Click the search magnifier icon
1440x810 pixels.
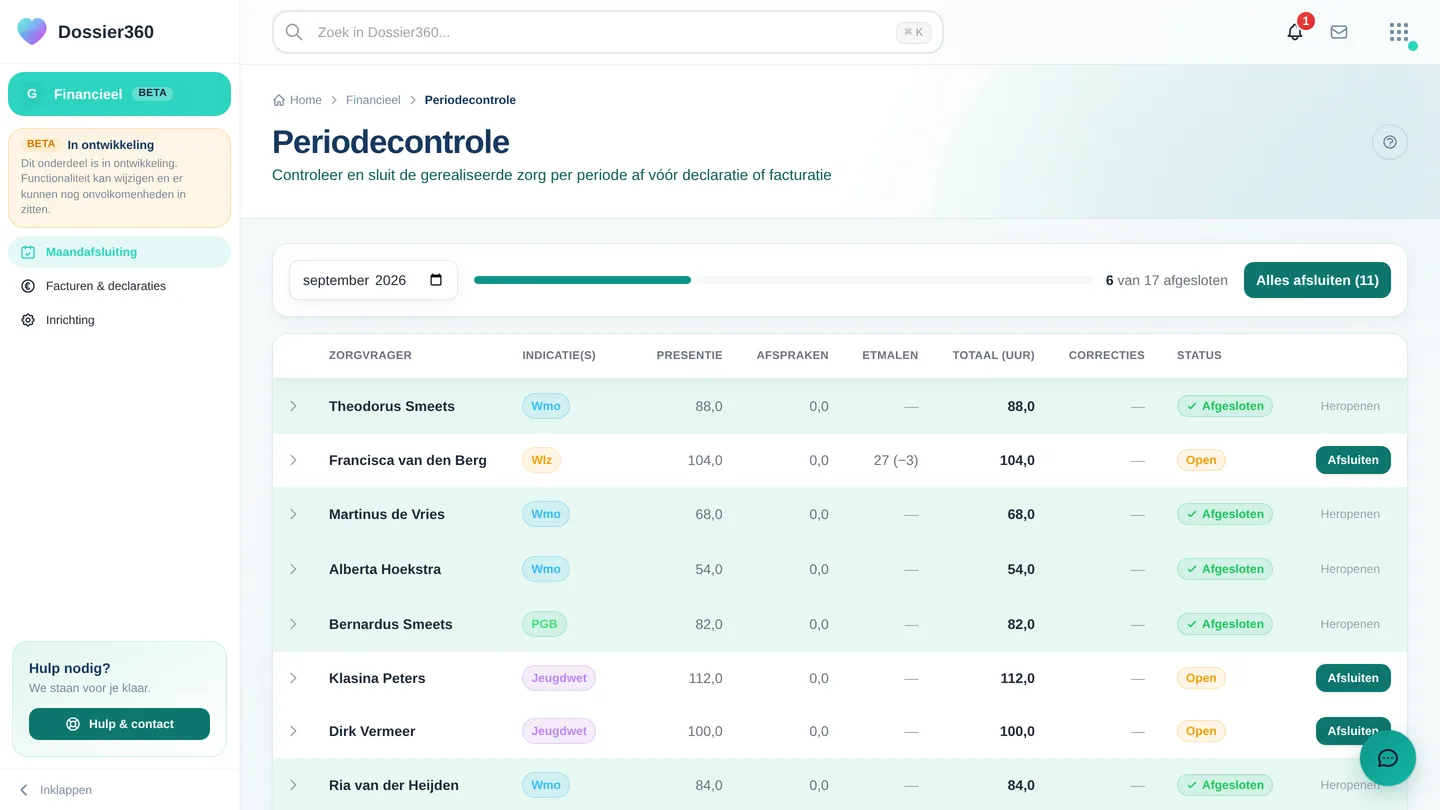pos(294,32)
